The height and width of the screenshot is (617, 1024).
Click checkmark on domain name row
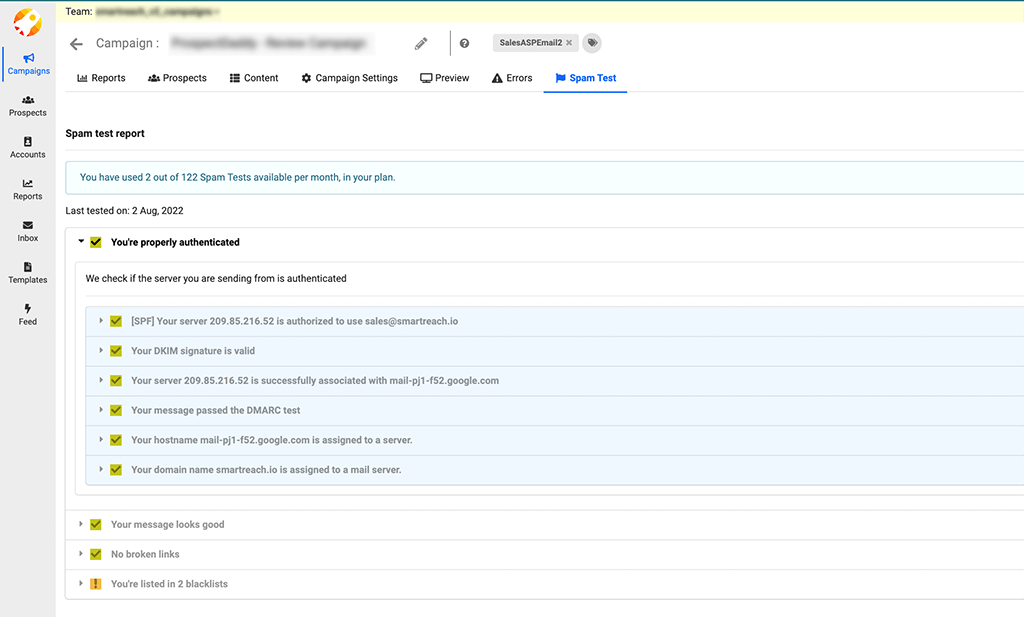click(x=116, y=469)
